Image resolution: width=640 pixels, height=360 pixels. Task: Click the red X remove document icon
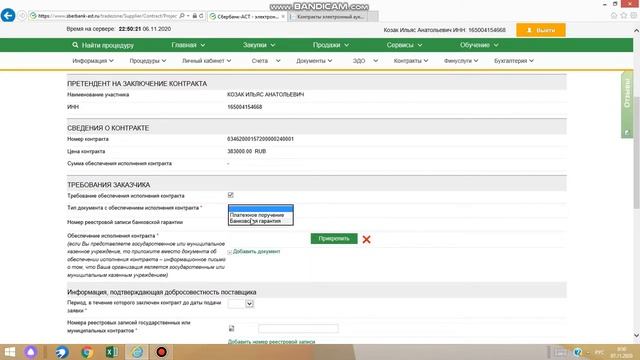coord(367,239)
